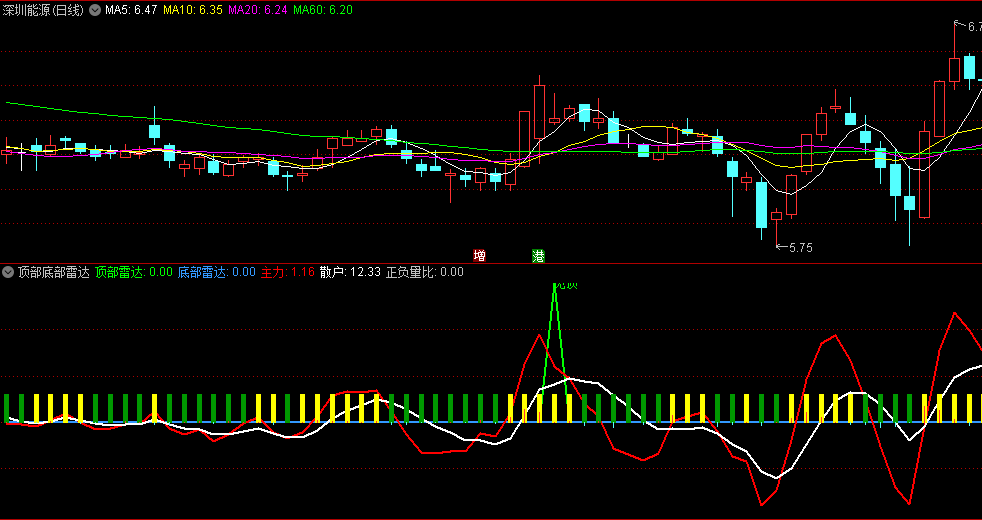Click the 散户: 12.33 value
The image size is (982, 520).
[350, 272]
